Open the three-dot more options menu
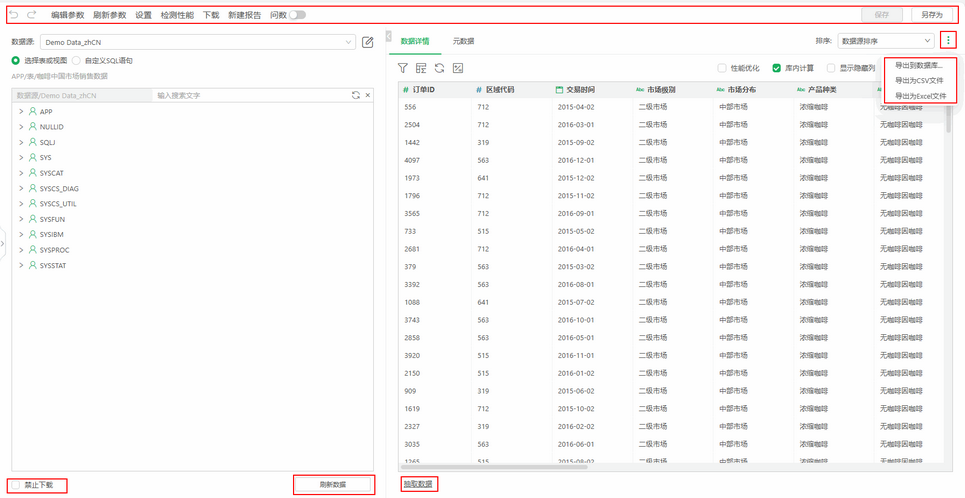The width and height of the screenshot is (965, 498). (x=948, y=40)
